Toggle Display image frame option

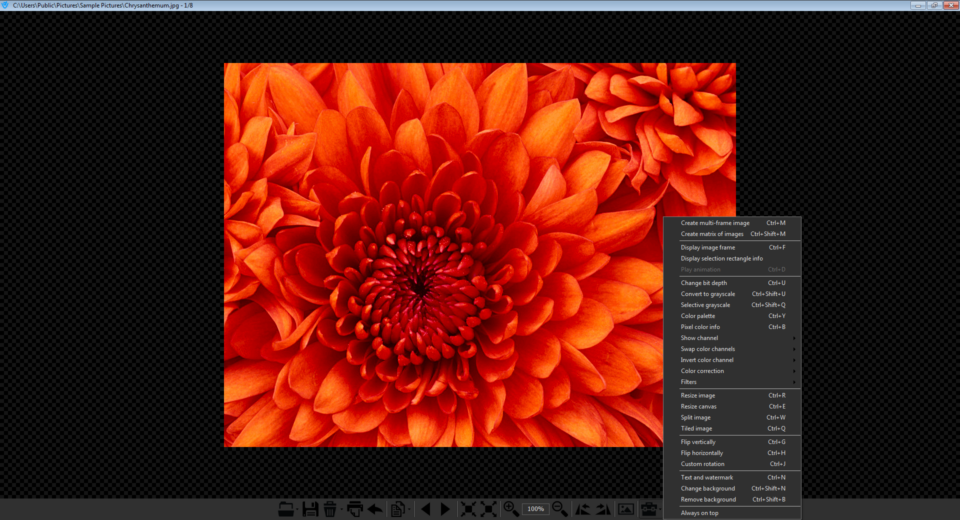click(x=707, y=247)
